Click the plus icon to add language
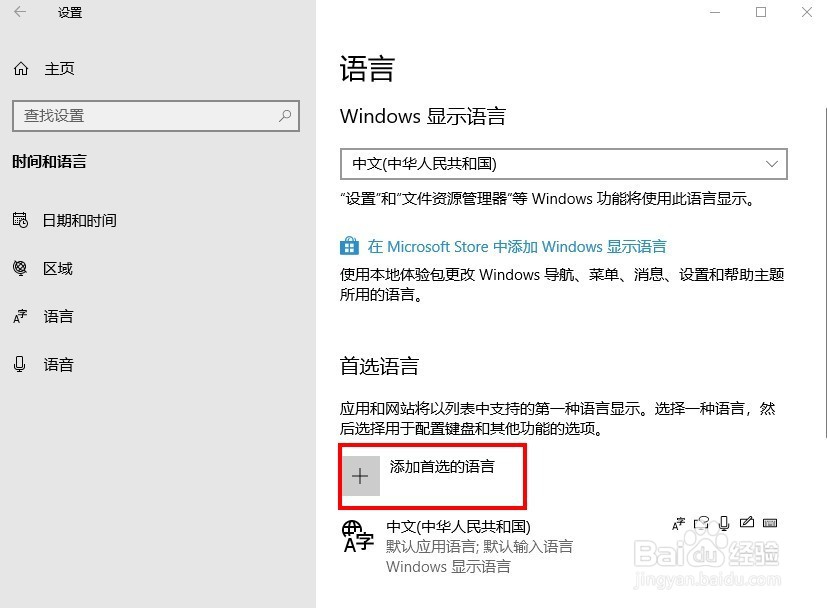The image size is (827, 608). pos(360,476)
